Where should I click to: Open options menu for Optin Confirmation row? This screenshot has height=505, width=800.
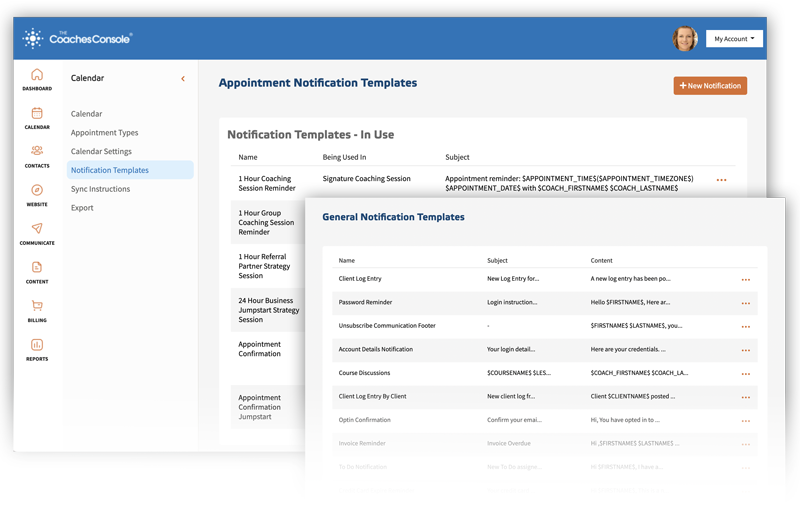pyautogui.click(x=746, y=421)
